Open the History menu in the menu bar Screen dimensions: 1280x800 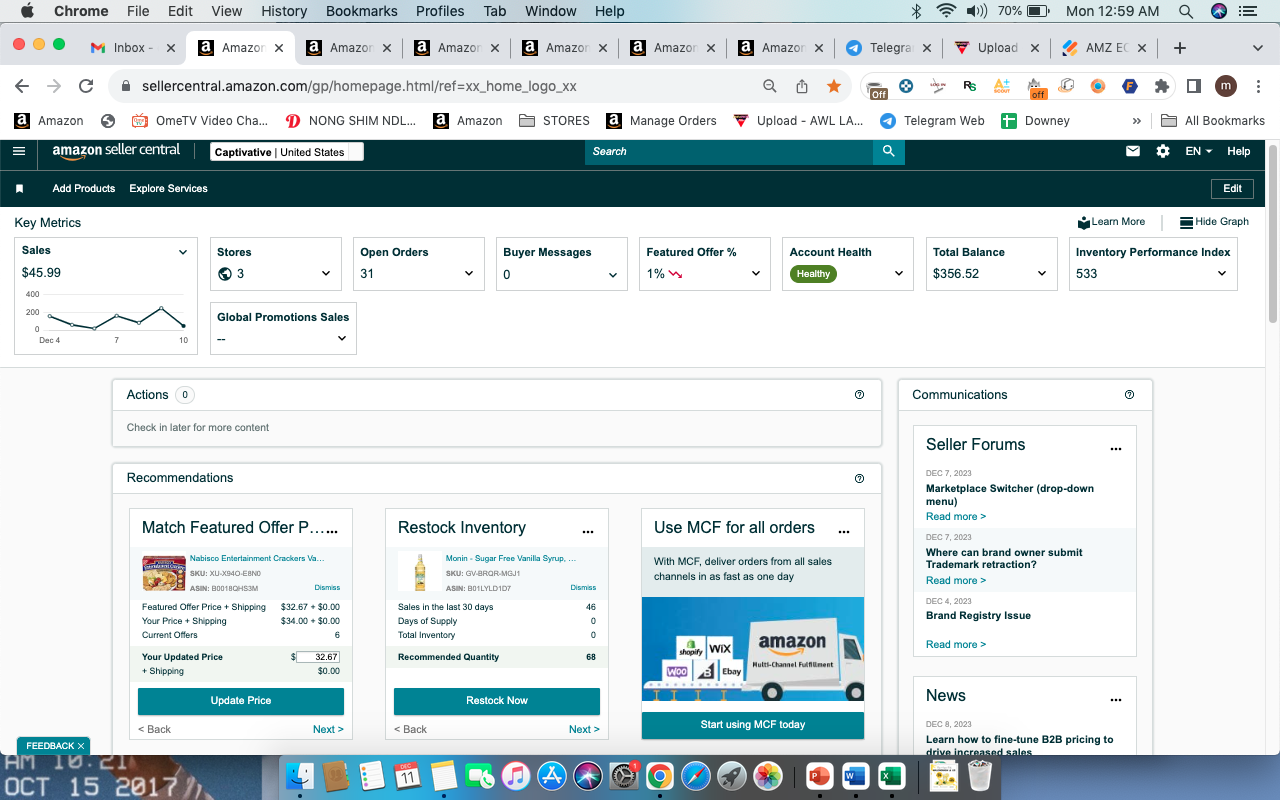[x=284, y=11]
